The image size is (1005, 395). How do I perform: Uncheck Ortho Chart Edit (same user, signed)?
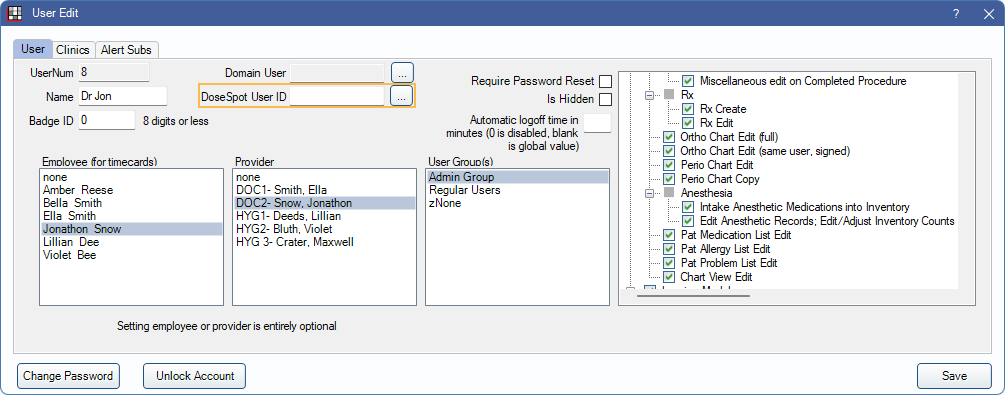click(x=669, y=151)
